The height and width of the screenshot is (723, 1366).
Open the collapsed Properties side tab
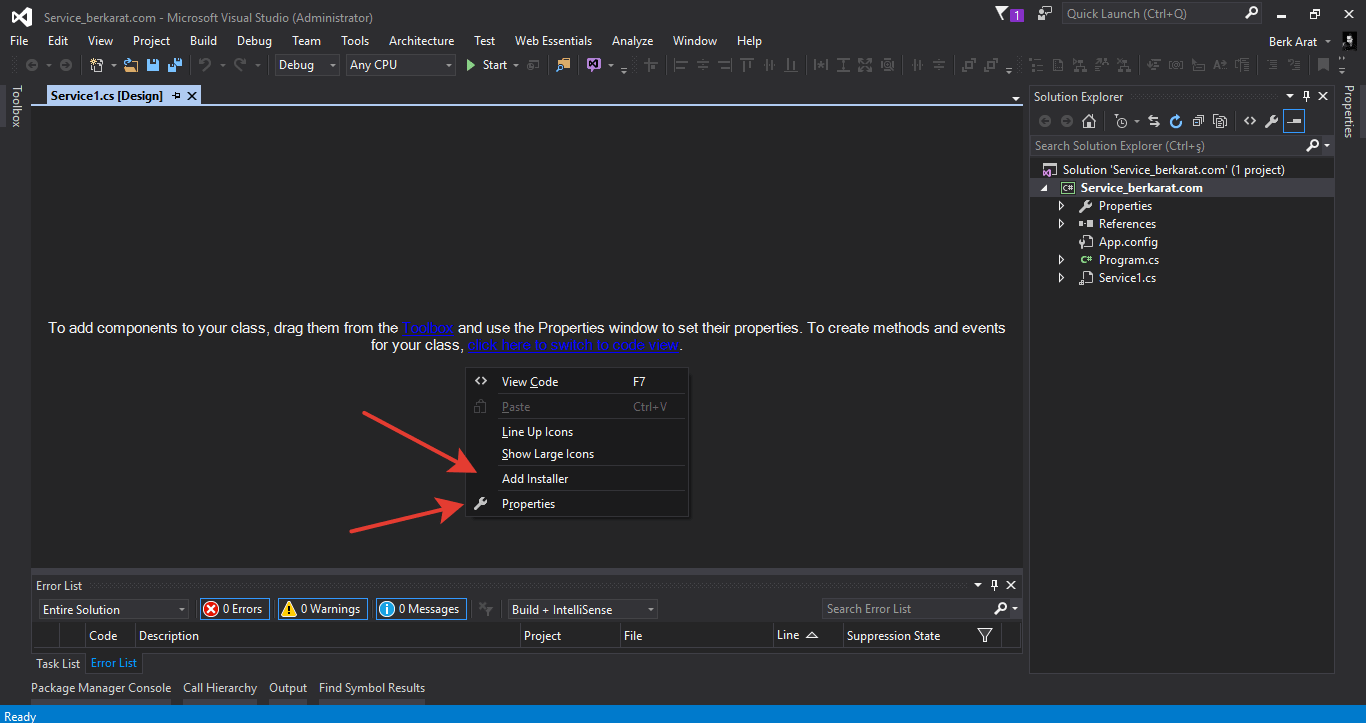pos(1349,112)
